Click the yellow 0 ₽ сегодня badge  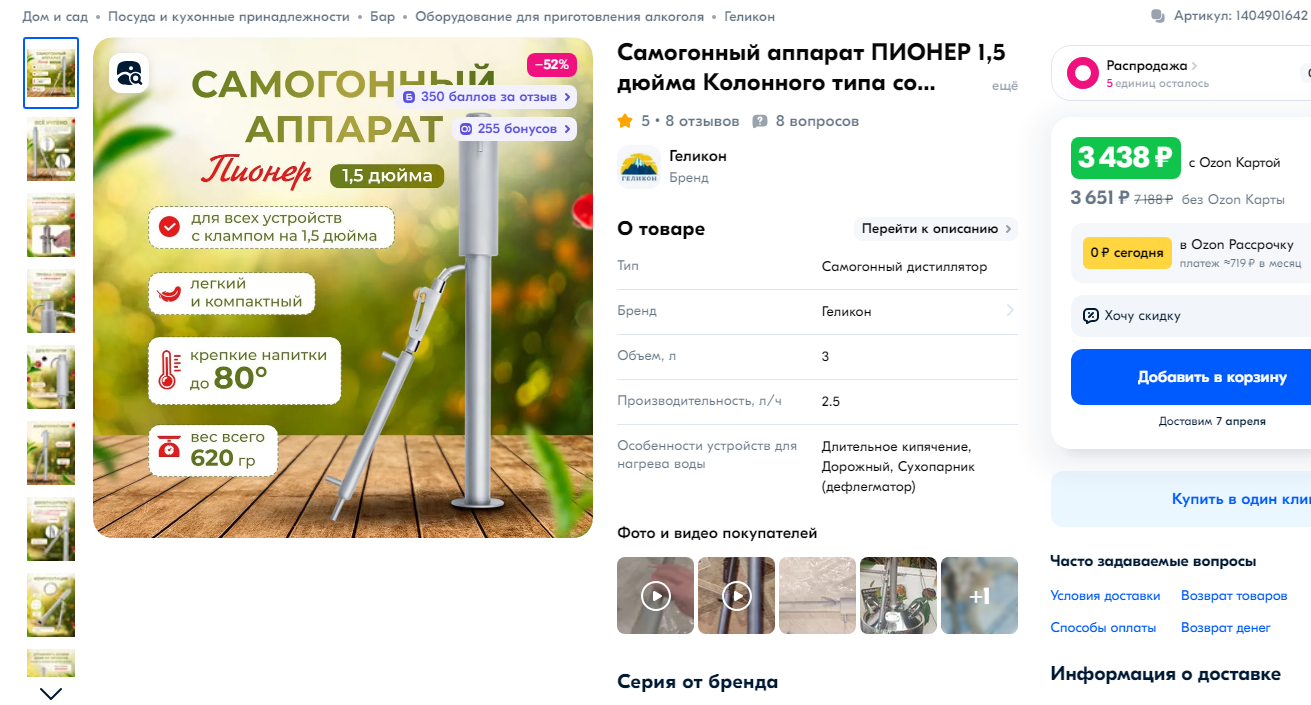(x=1128, y=253)
